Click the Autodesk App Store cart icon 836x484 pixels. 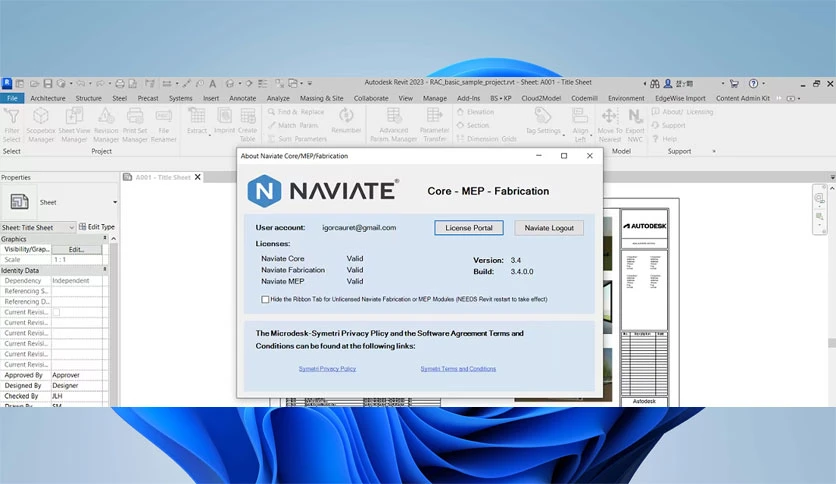coord(734,84)
